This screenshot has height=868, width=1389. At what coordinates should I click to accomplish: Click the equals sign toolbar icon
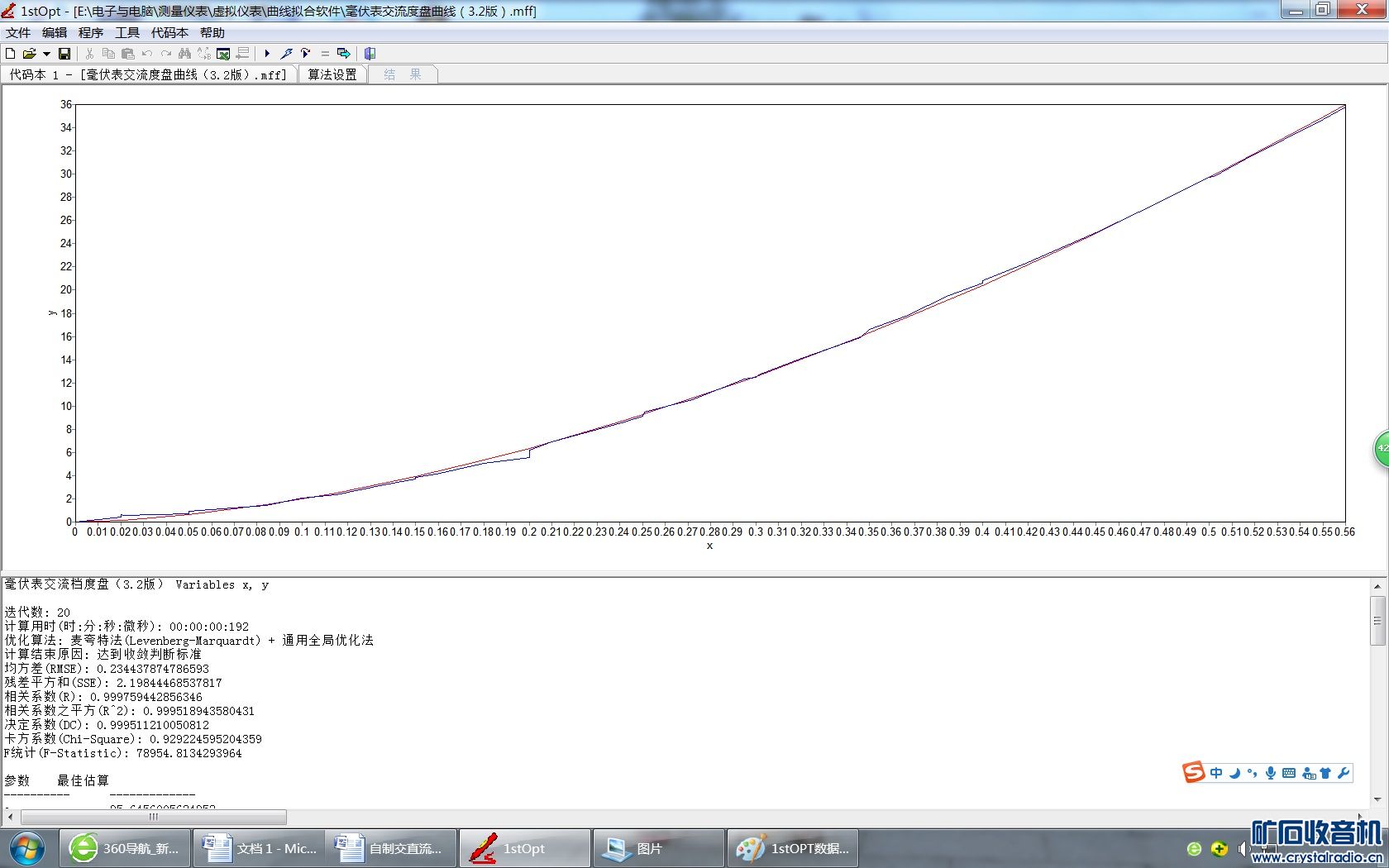[325, 54]
